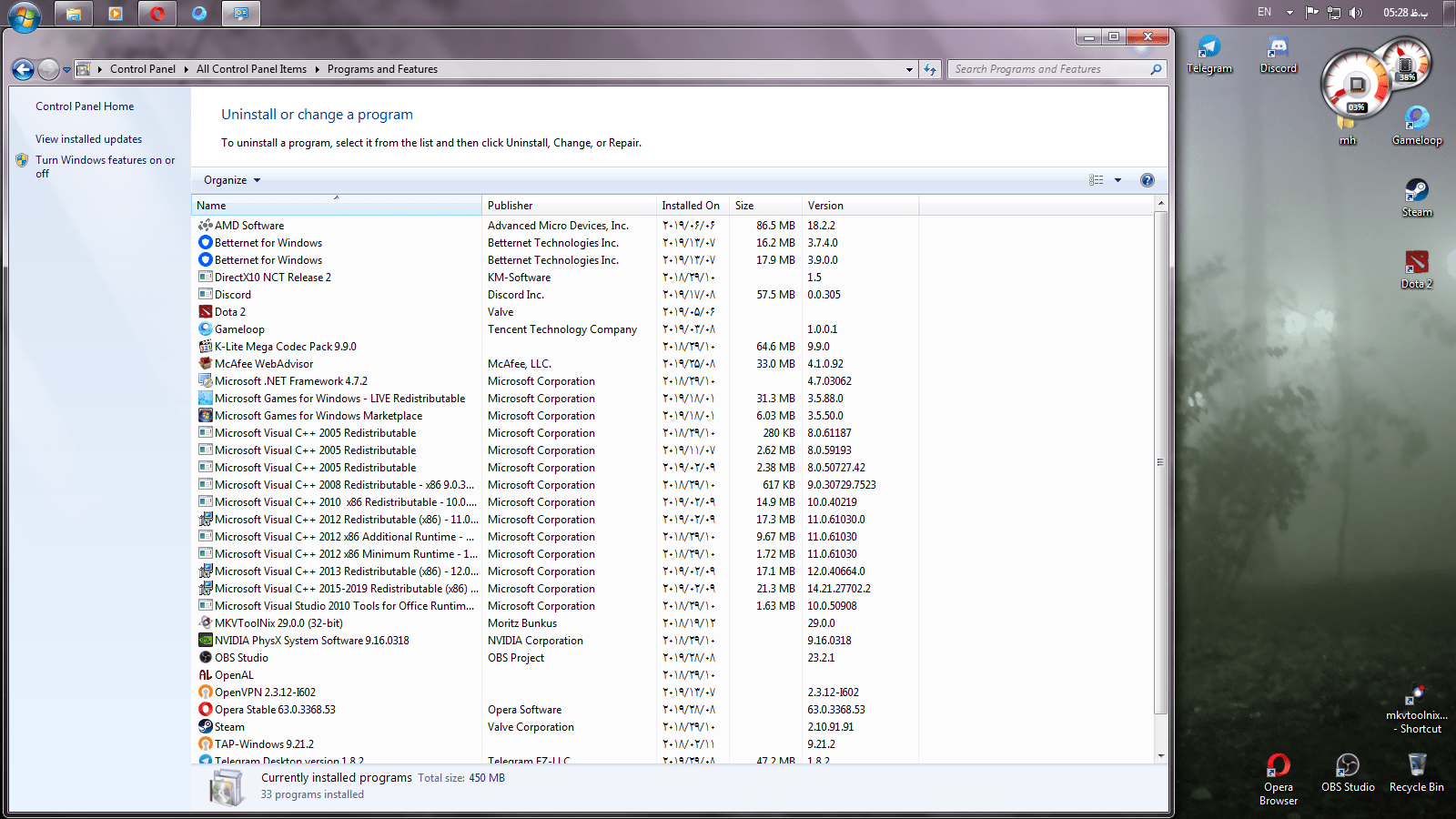The image size is (1456, 819).
Task: Open the volume control in the system tray
Action: (1356, 13)
